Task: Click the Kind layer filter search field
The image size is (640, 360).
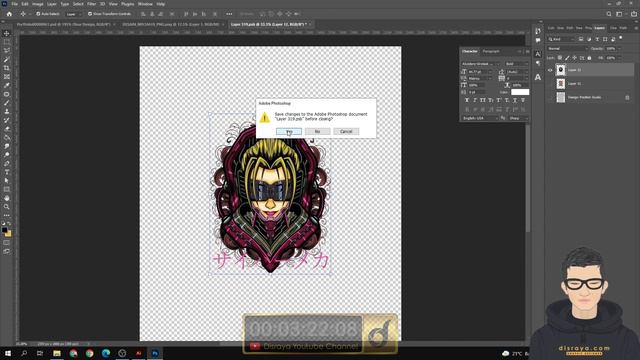Action: (561, 39)
